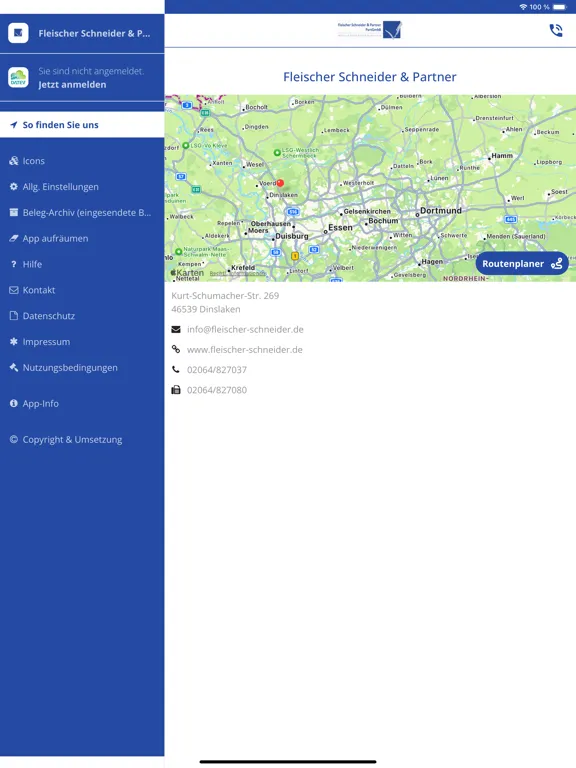The image size is (576, 768).
Task: Open Beleg-Archiv menu entry
Action: 82,213
